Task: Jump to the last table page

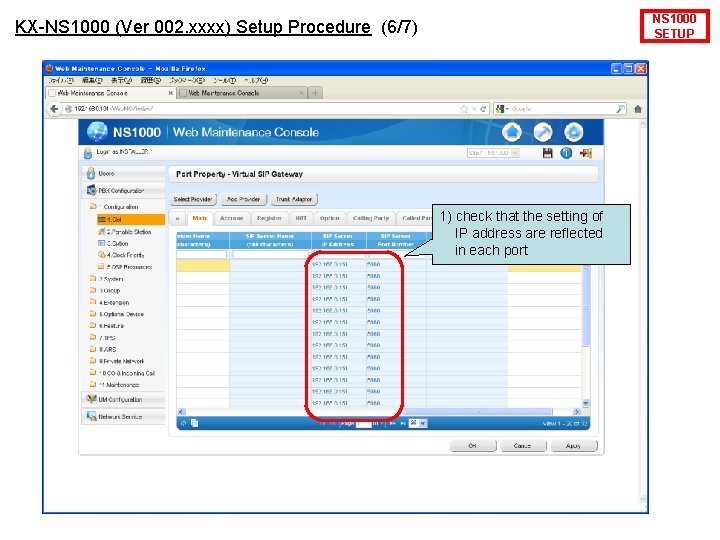Action: (403, 423)
